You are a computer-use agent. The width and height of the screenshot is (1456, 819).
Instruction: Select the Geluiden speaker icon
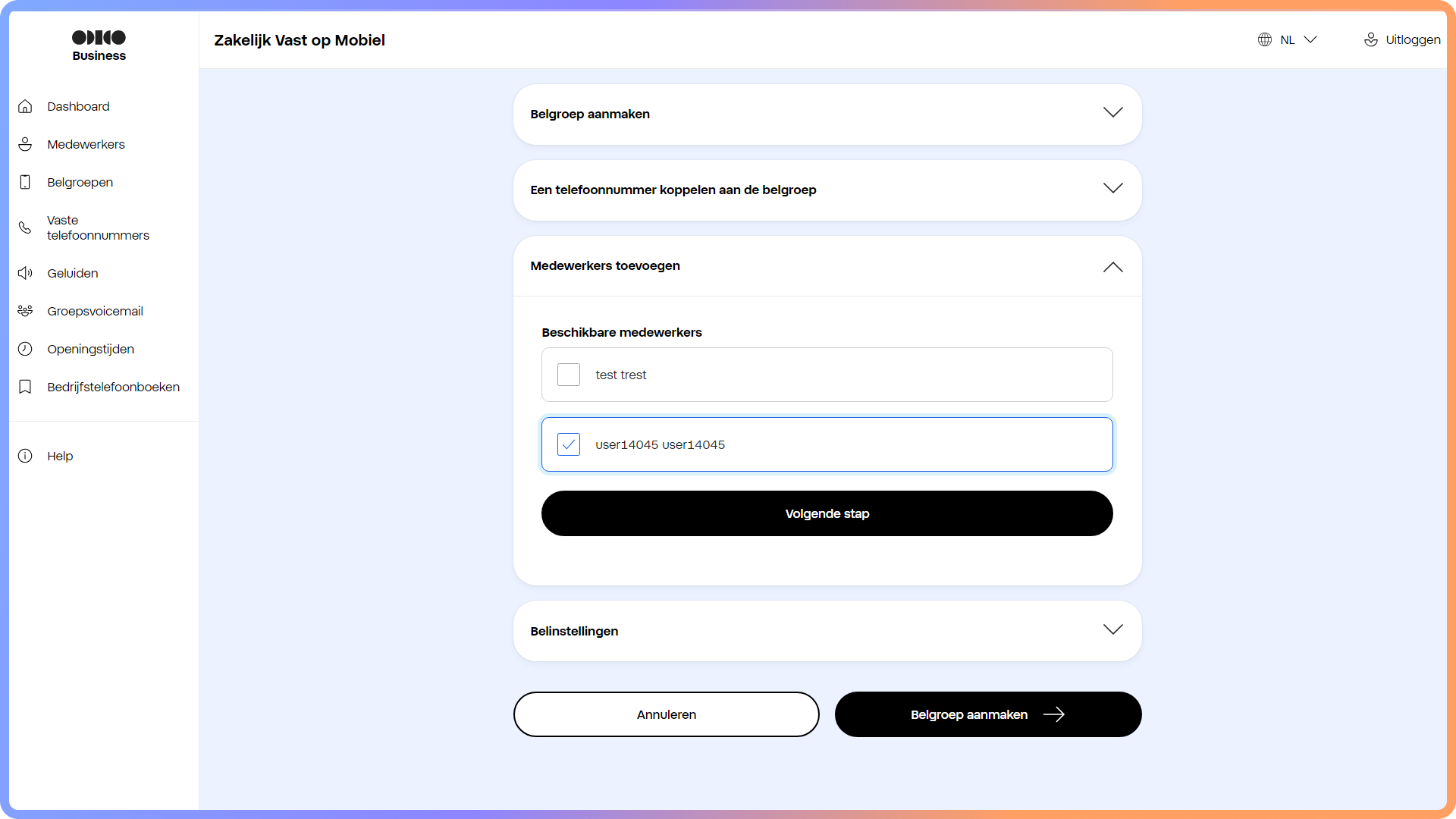(25, 273)
